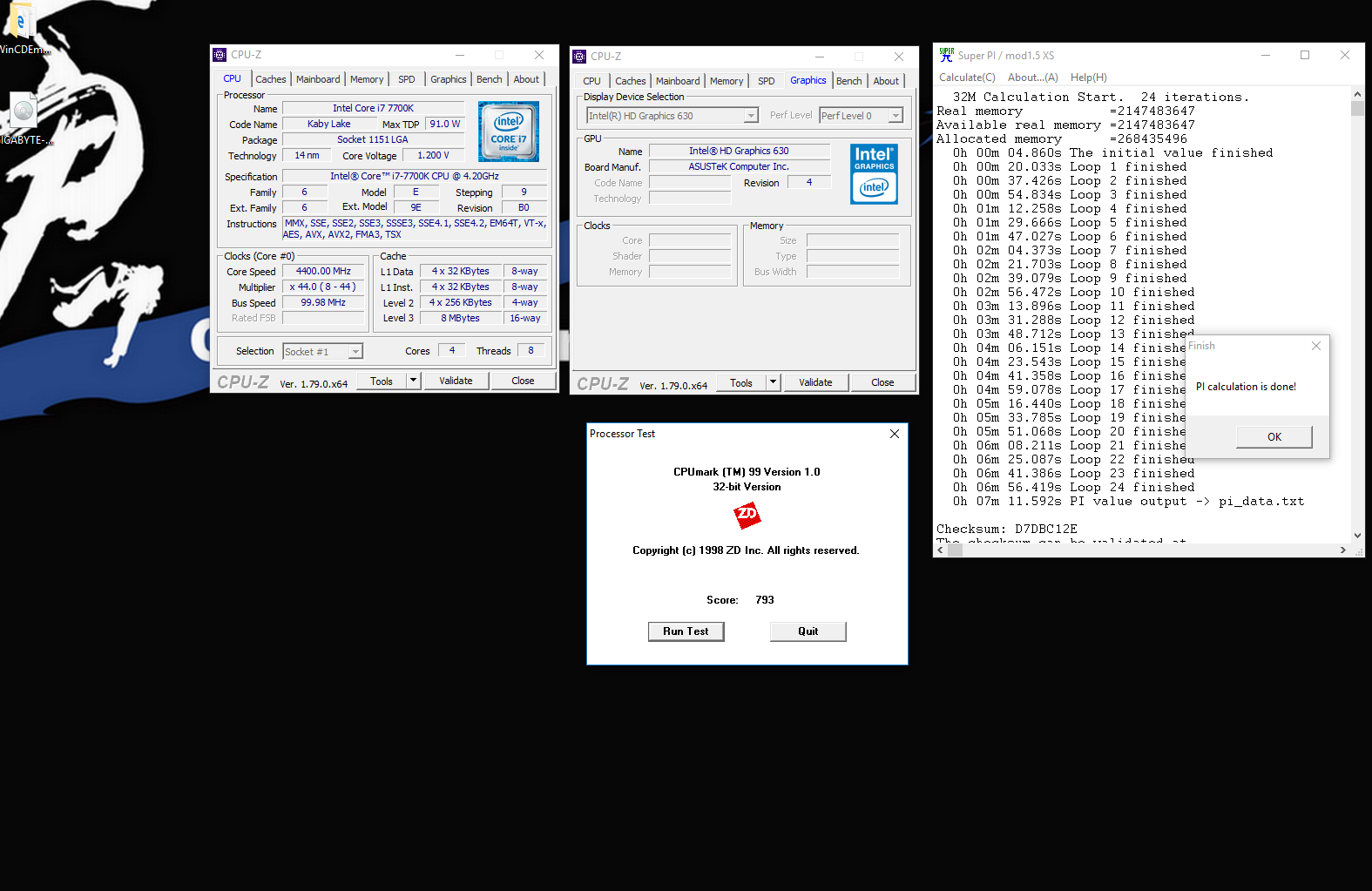Click Quit in Processor Test

point(808,631)
